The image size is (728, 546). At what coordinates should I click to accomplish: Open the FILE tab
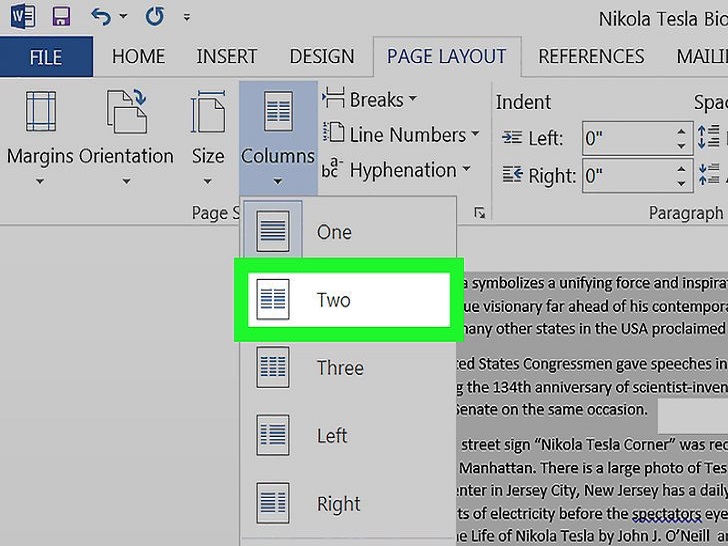(46, 57)
